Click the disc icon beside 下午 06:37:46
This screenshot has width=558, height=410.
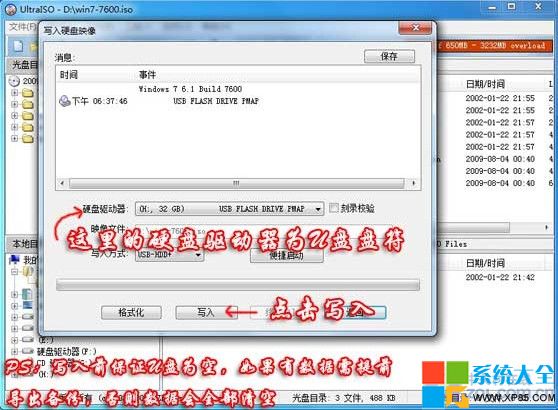(x=64, y=101)
